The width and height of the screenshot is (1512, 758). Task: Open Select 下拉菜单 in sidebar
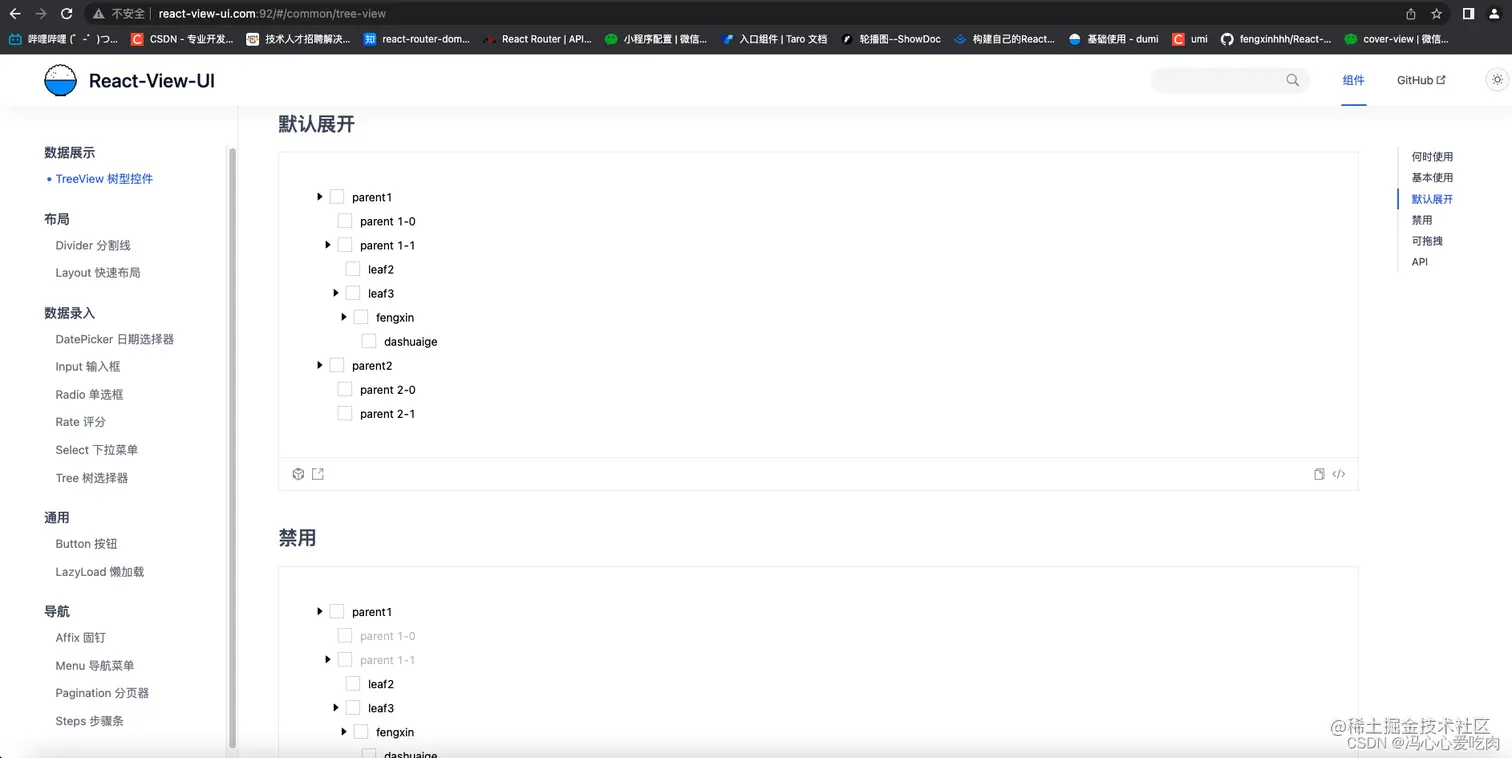pyautogui.click(x=97, y=450)
